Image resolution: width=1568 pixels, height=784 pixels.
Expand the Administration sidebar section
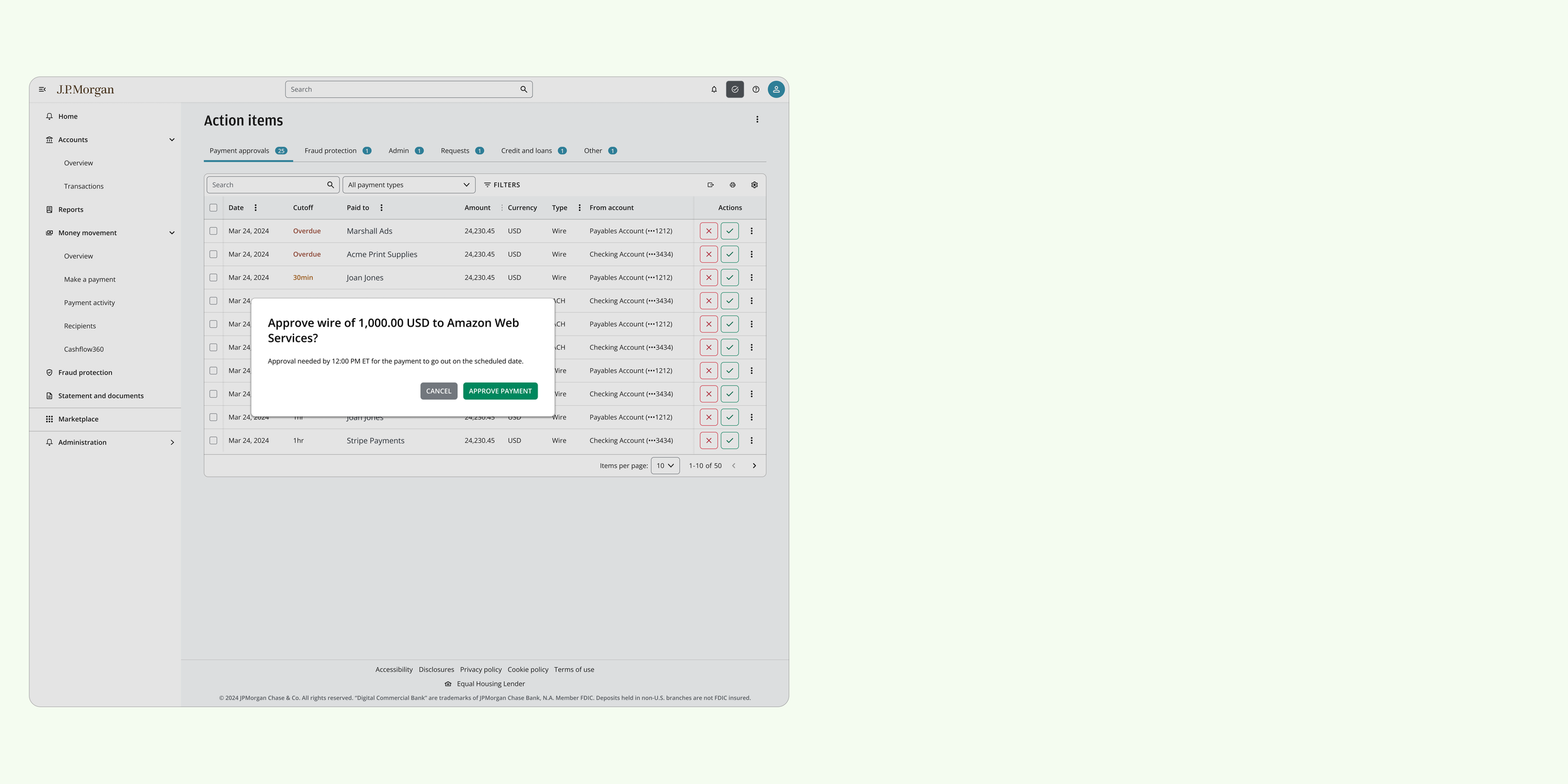pyautogui.click(x=172, y=443)
